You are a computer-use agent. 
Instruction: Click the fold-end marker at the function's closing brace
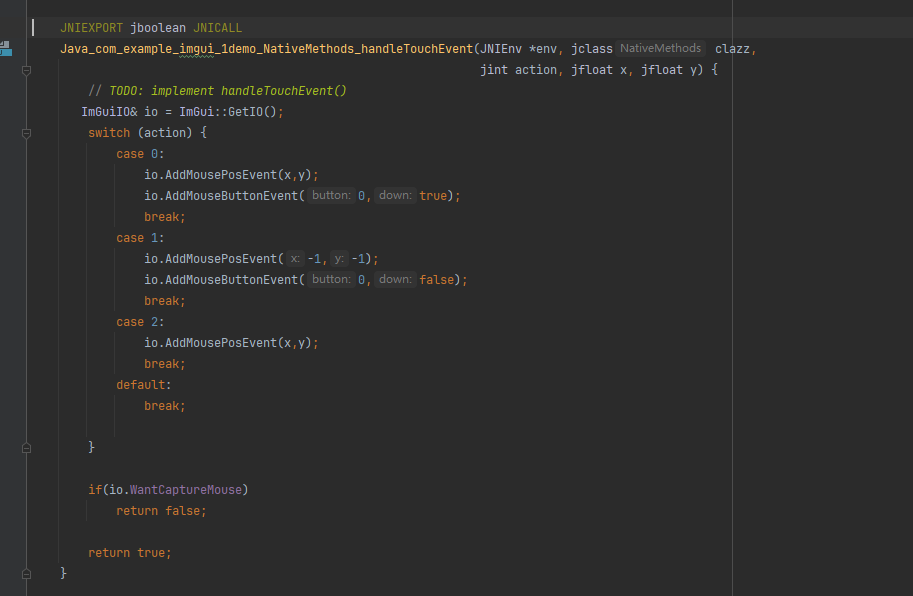tap(27, 573)
